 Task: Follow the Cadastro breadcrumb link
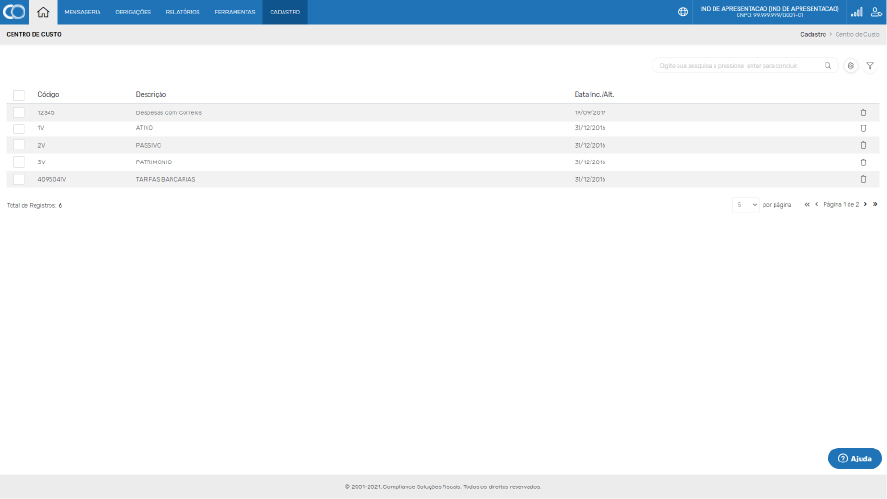tap(812, 34)
